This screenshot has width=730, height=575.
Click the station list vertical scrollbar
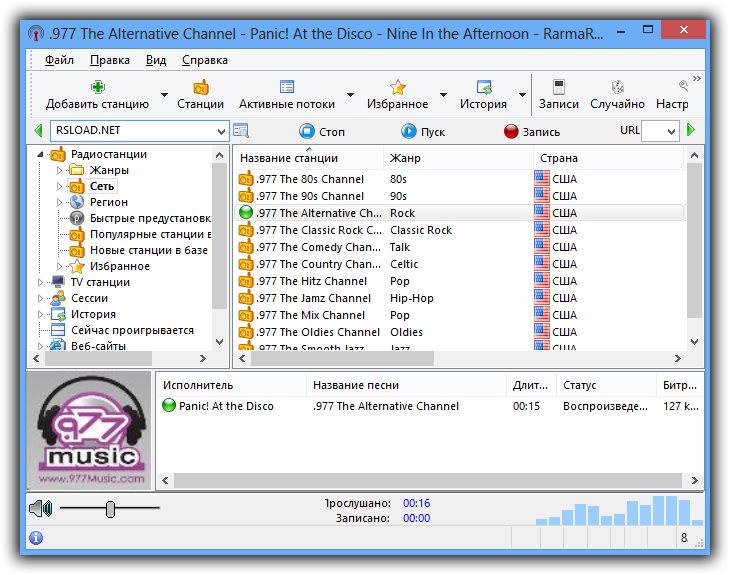(x=694, y=241)
